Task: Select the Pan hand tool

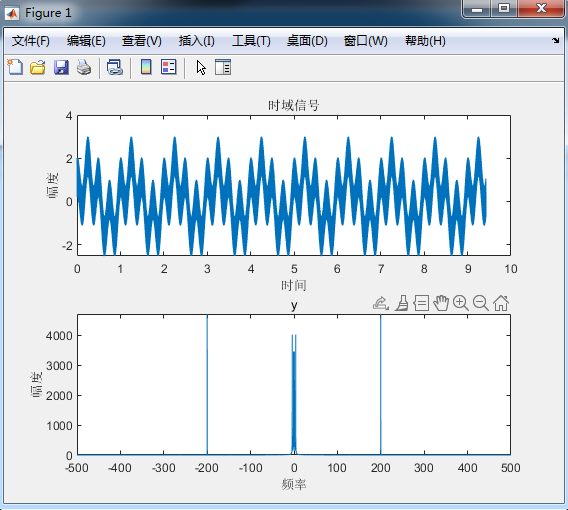Action: pos(441,303)
